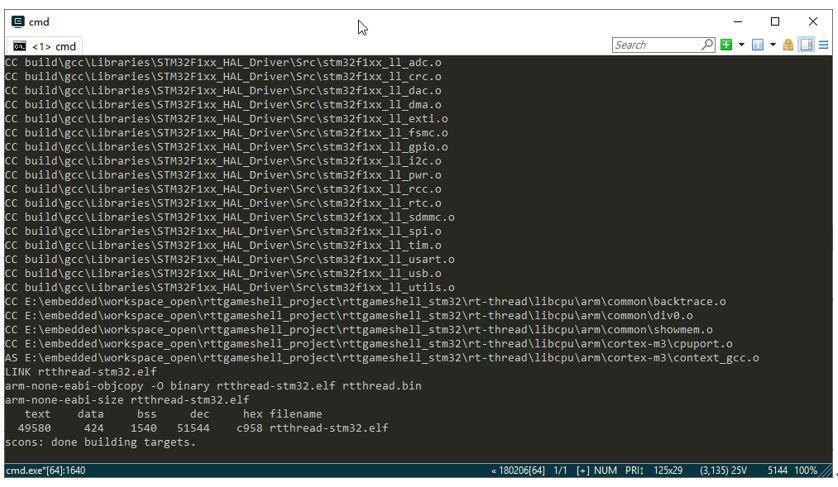Screen dimensions: 838x487
Task: Click the stm32f1xx_ll_gpio.o build line
Action: coord(227,147)
